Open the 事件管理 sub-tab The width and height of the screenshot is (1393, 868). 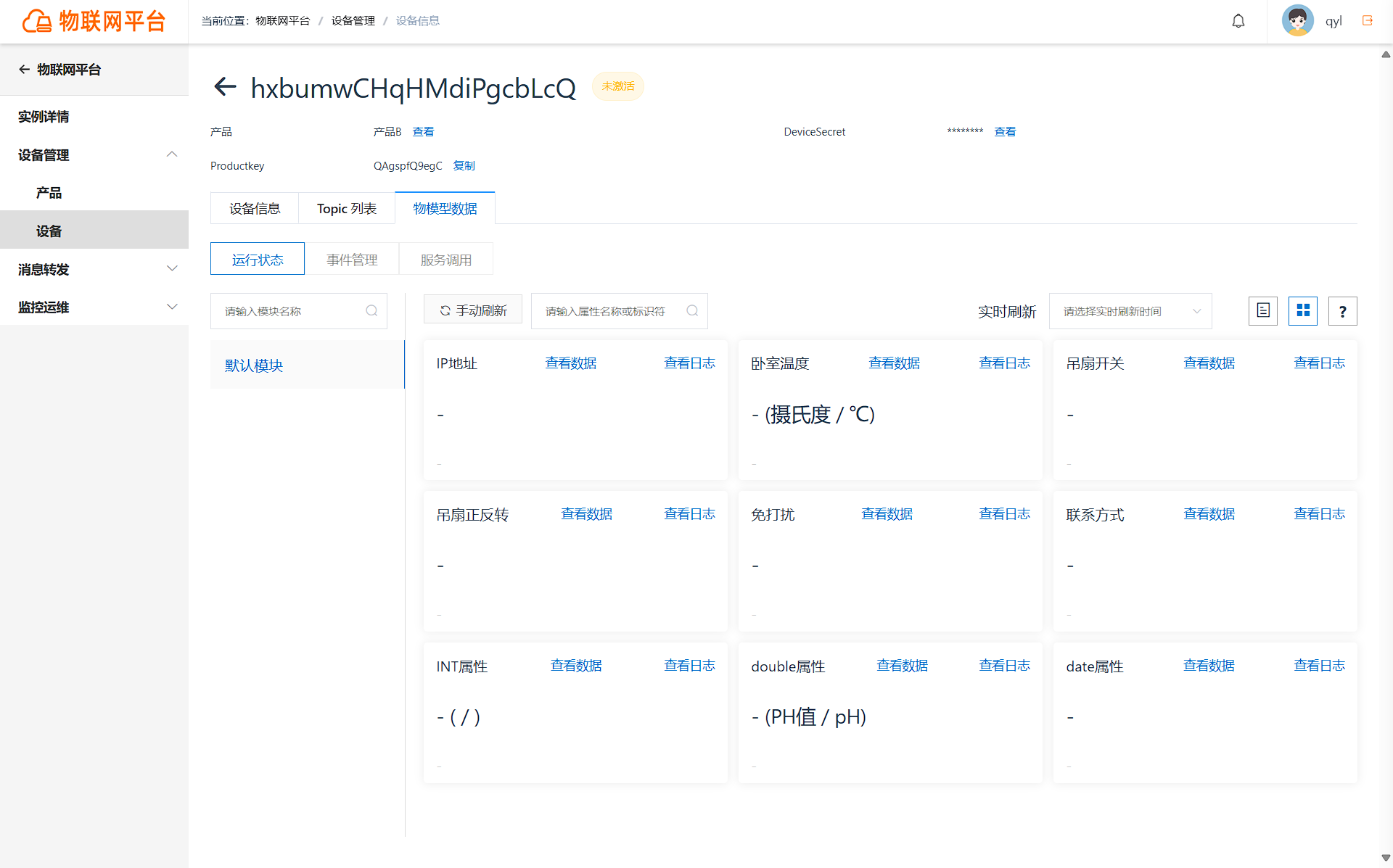tap(352, 260)
